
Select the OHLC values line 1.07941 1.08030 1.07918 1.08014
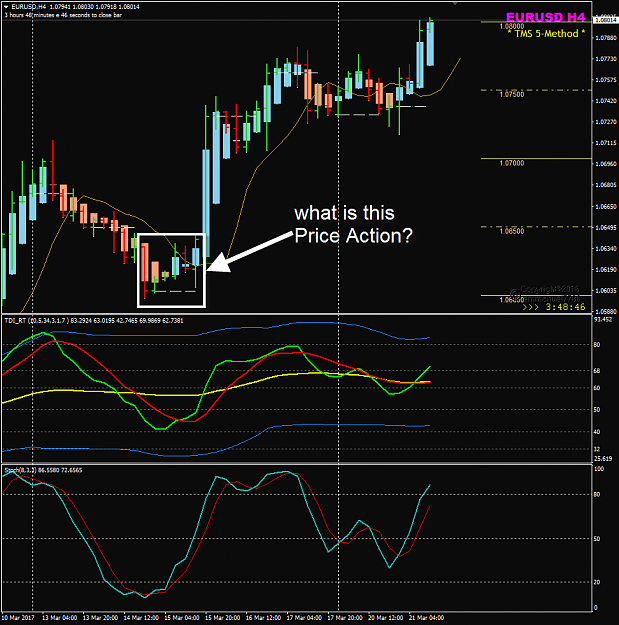[x=94, y=7]
